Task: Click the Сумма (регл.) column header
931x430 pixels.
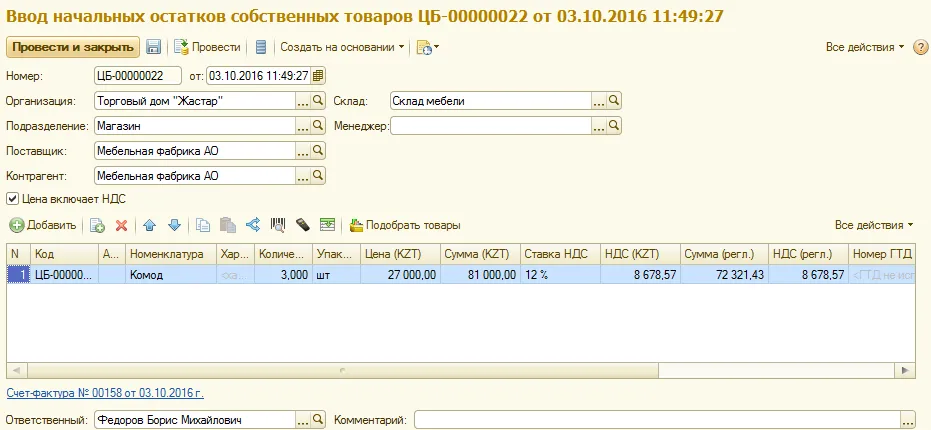Action: pos(724,254)
